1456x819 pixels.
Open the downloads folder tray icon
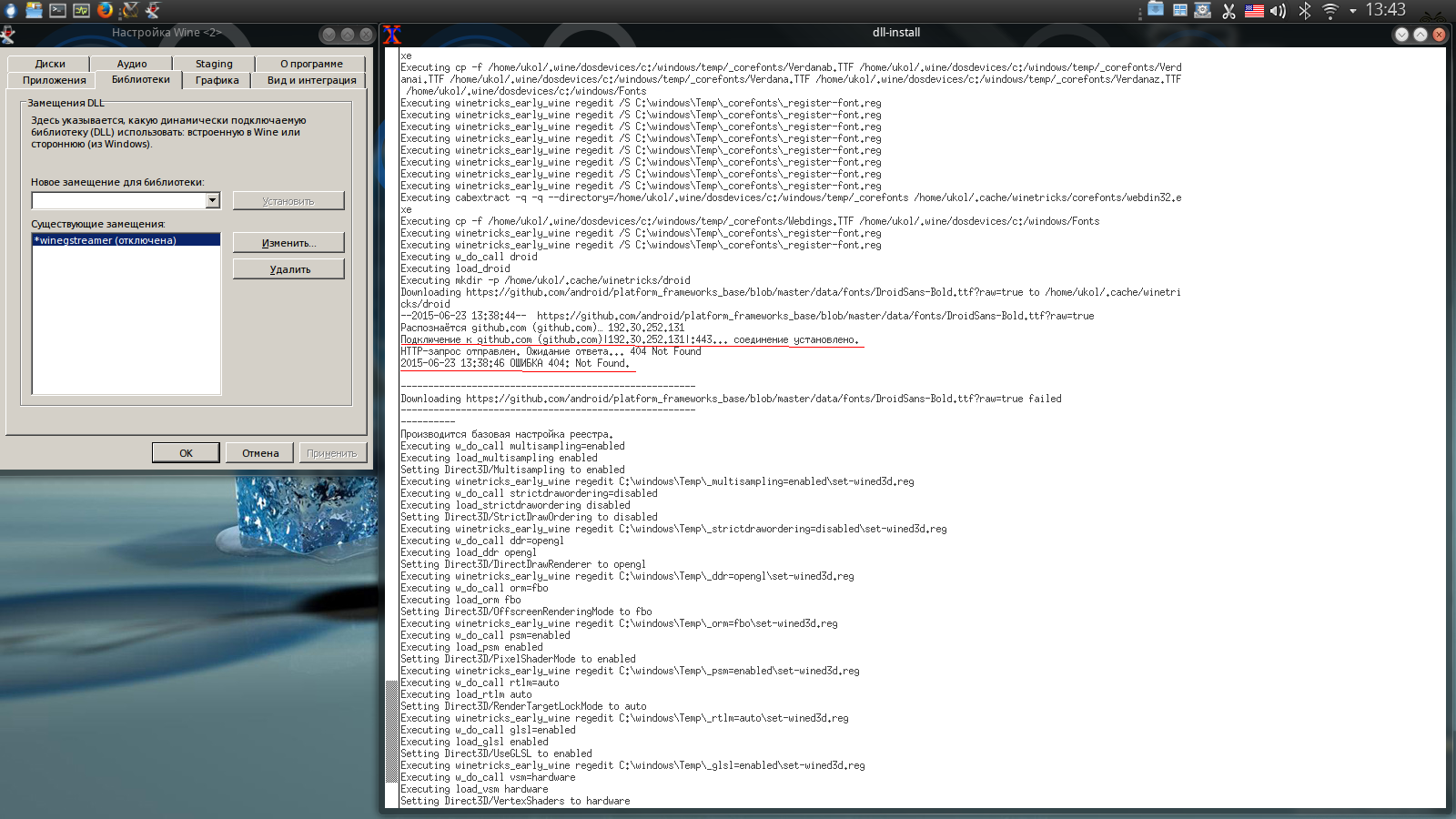1156,10
